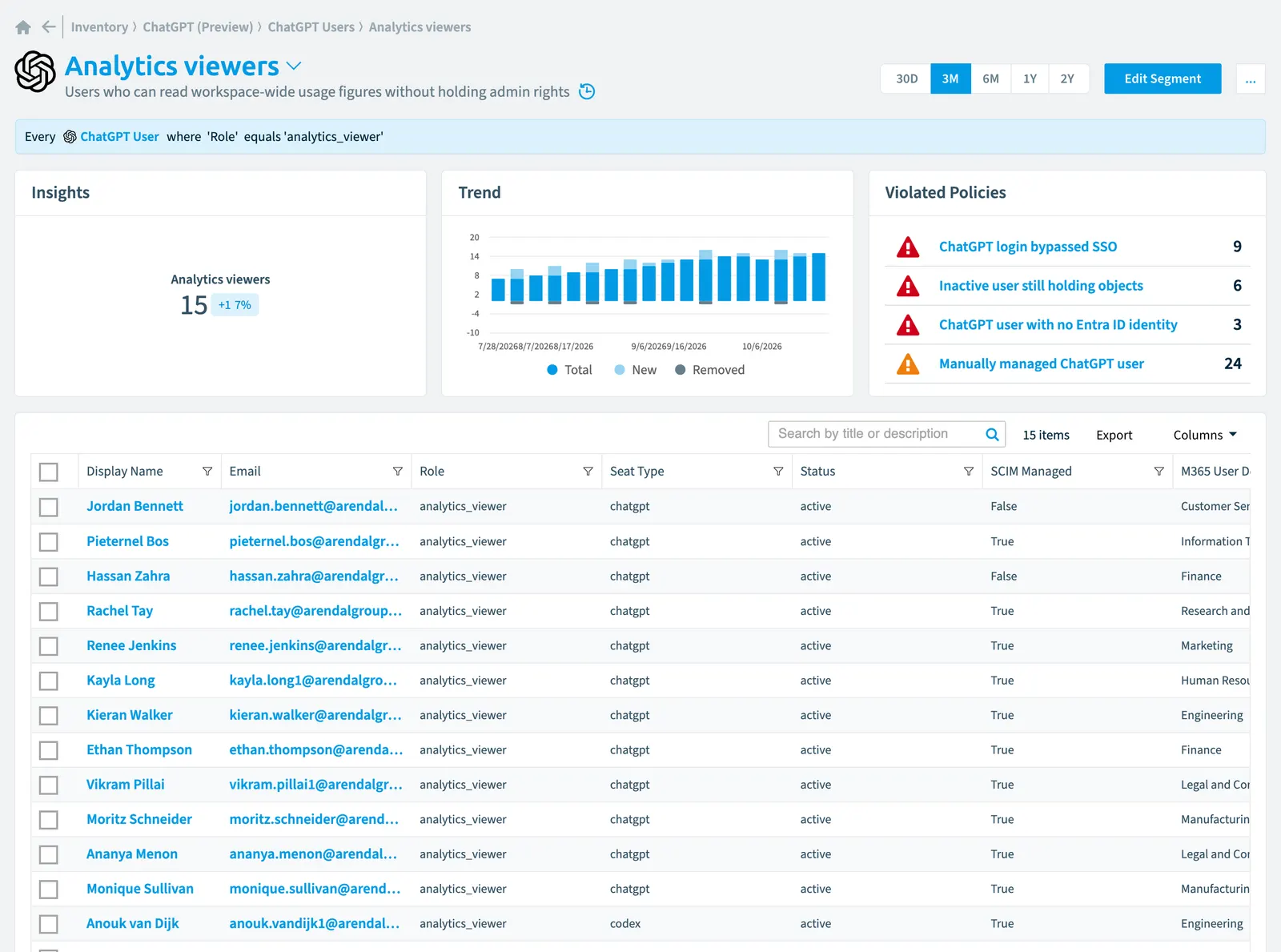Click warning icon for ChatGPT login bypassed SSO
The height and width of the screenshot is (952, 1281).
(908, 247)
